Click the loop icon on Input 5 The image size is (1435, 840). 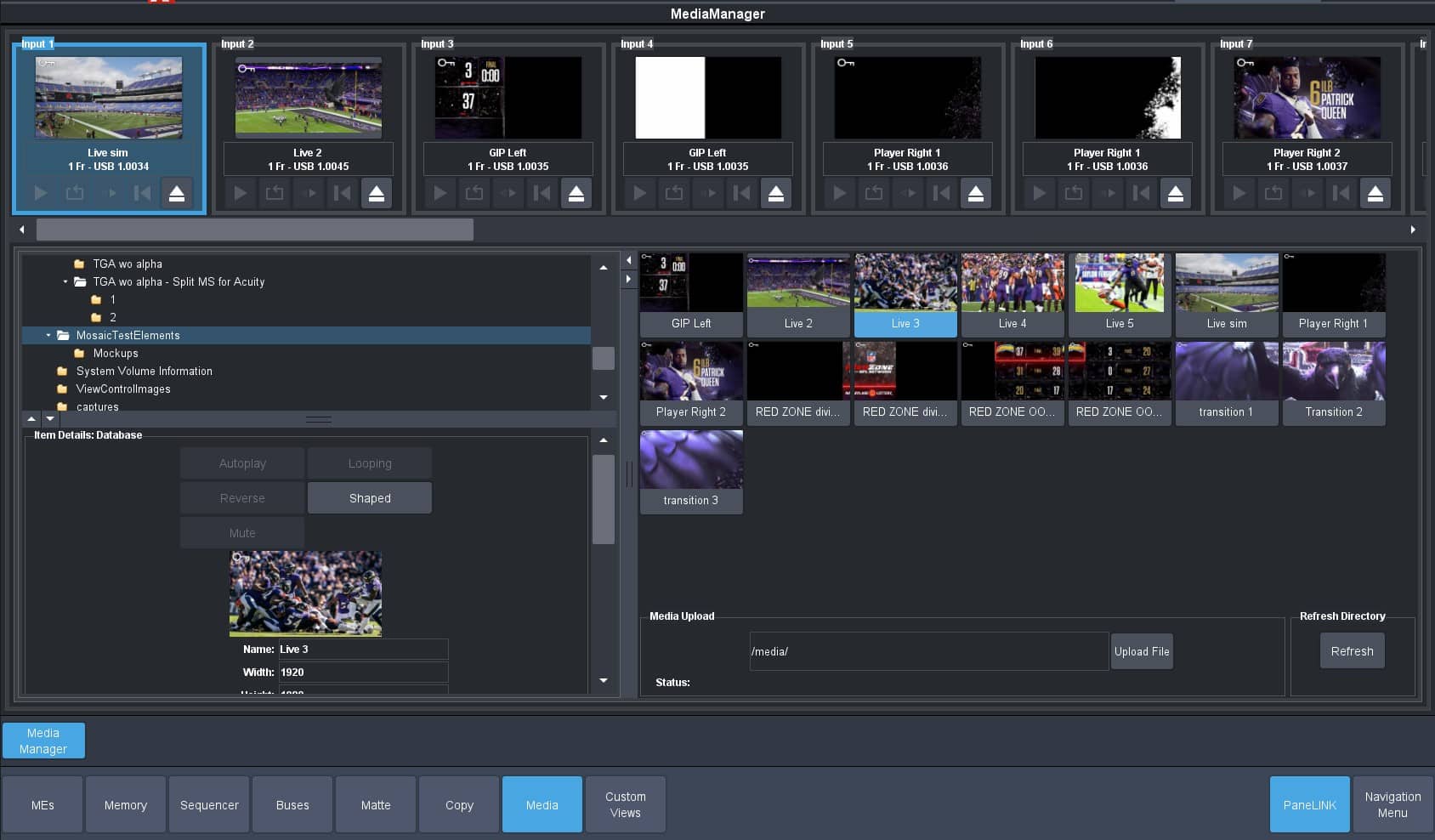(874, 193)
